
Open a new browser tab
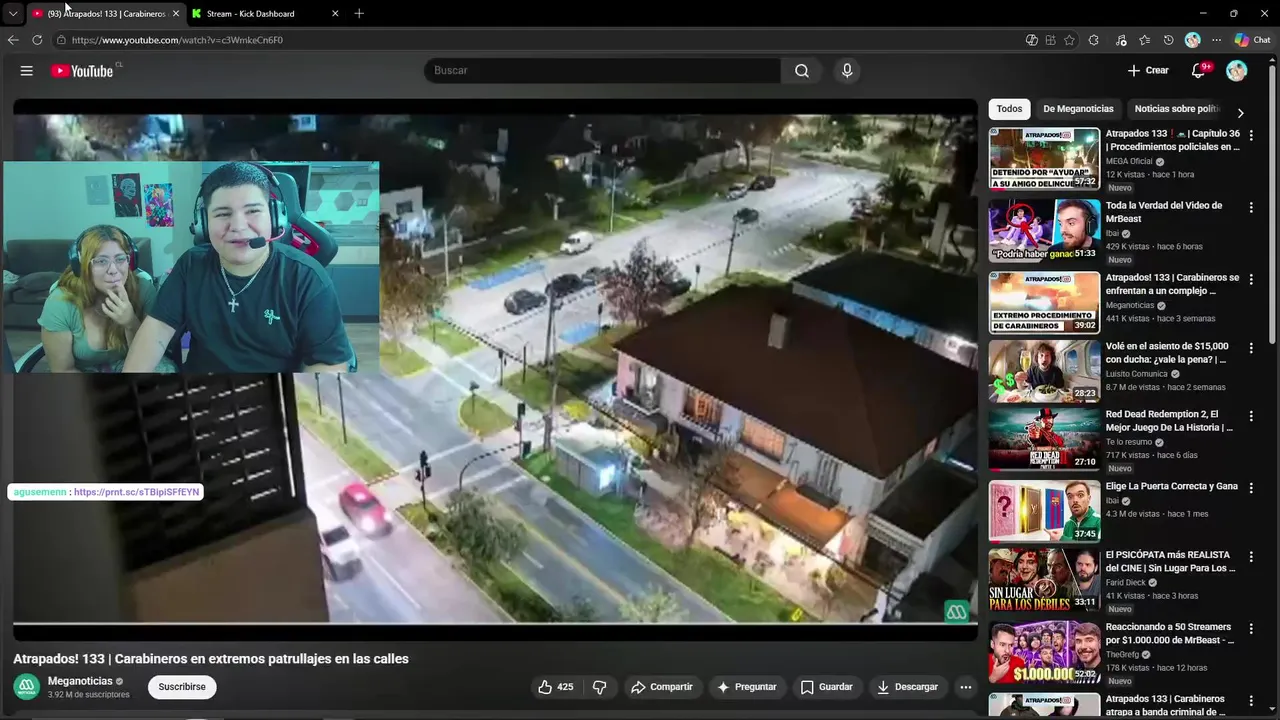tap(359, 13)
